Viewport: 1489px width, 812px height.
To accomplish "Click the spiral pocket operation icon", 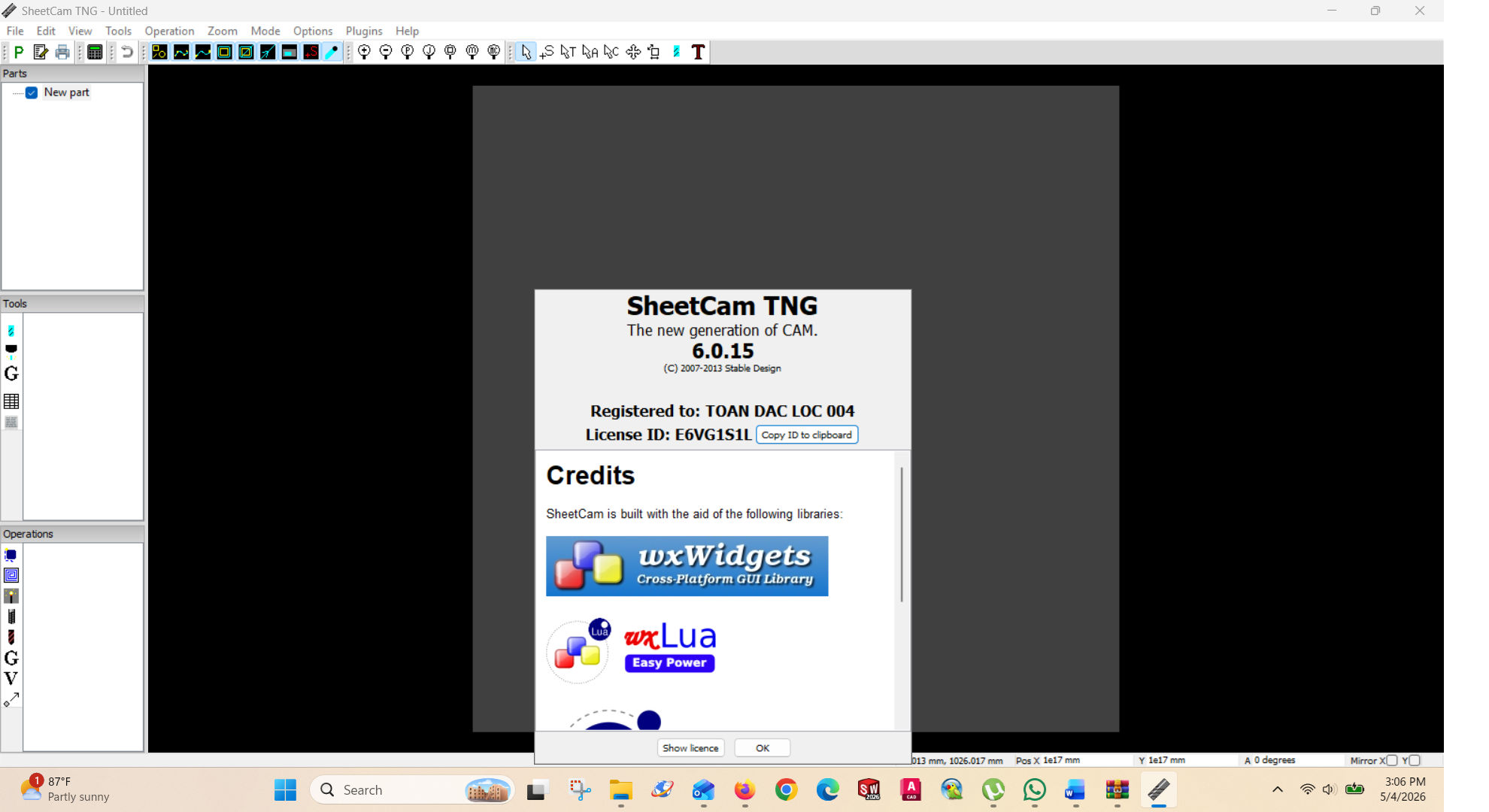I will 11,576.
